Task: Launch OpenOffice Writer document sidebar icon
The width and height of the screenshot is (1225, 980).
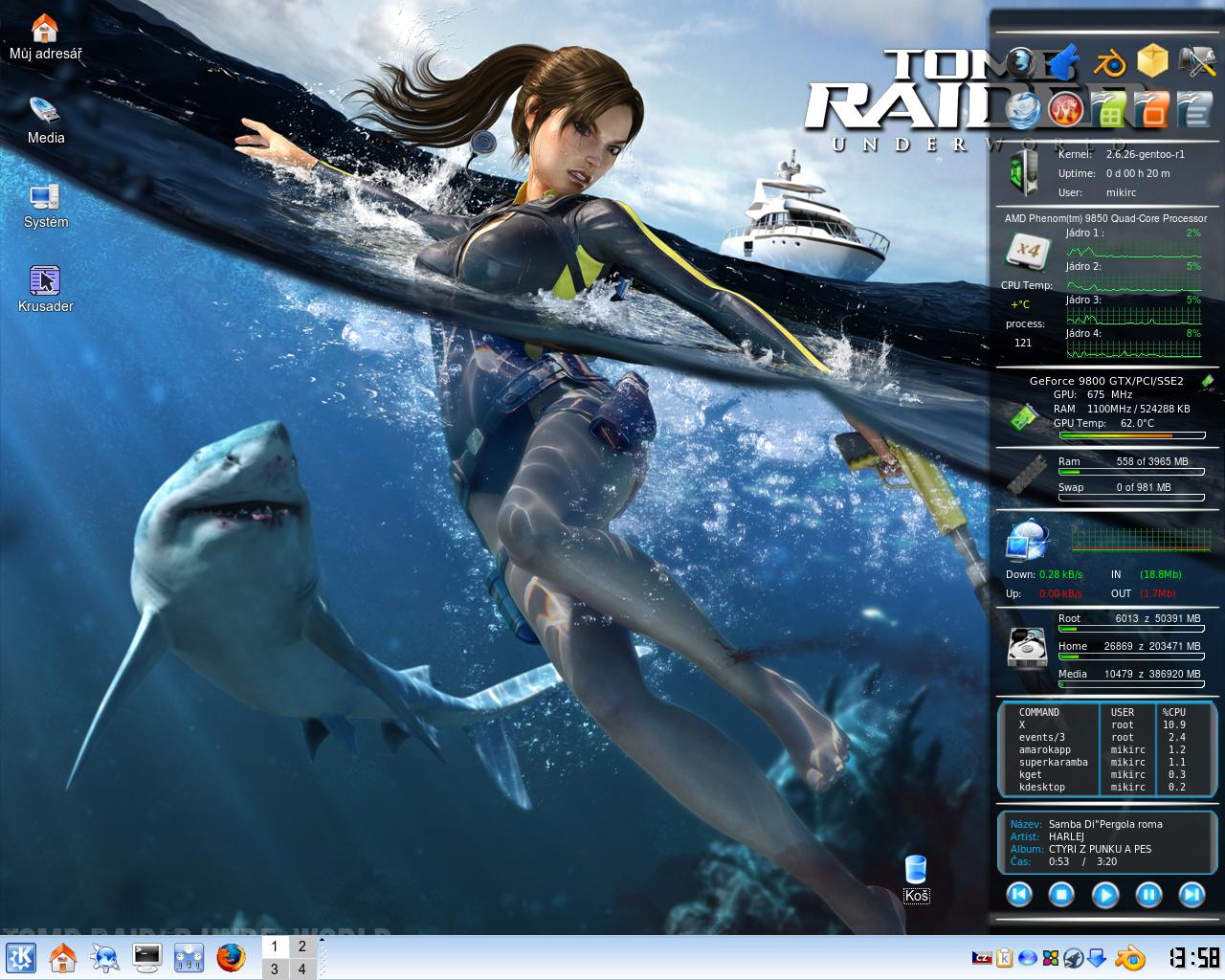Action: tap(1196, 109)
